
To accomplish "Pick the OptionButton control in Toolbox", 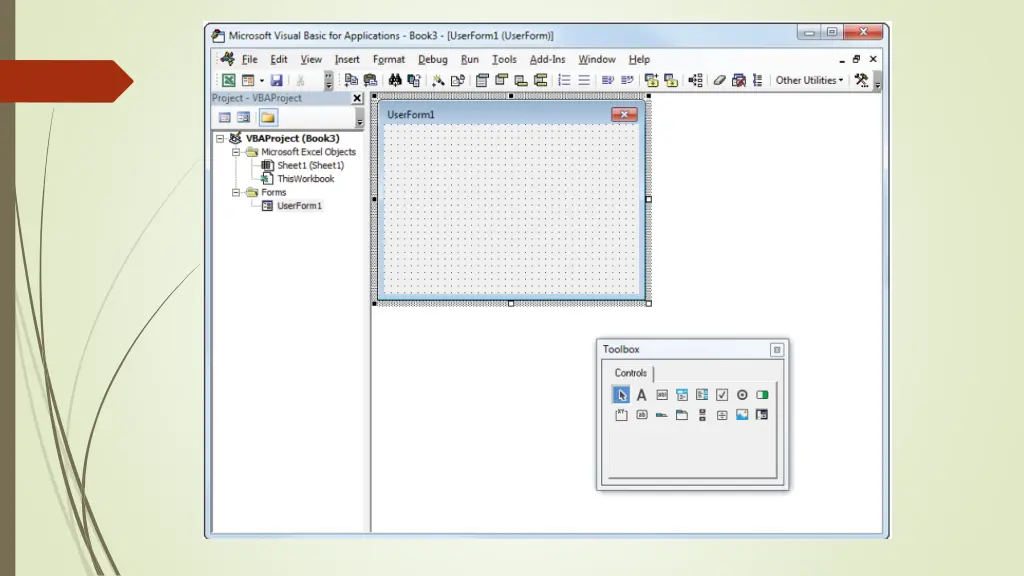I will pyautogui.click(x=742, y=394).
